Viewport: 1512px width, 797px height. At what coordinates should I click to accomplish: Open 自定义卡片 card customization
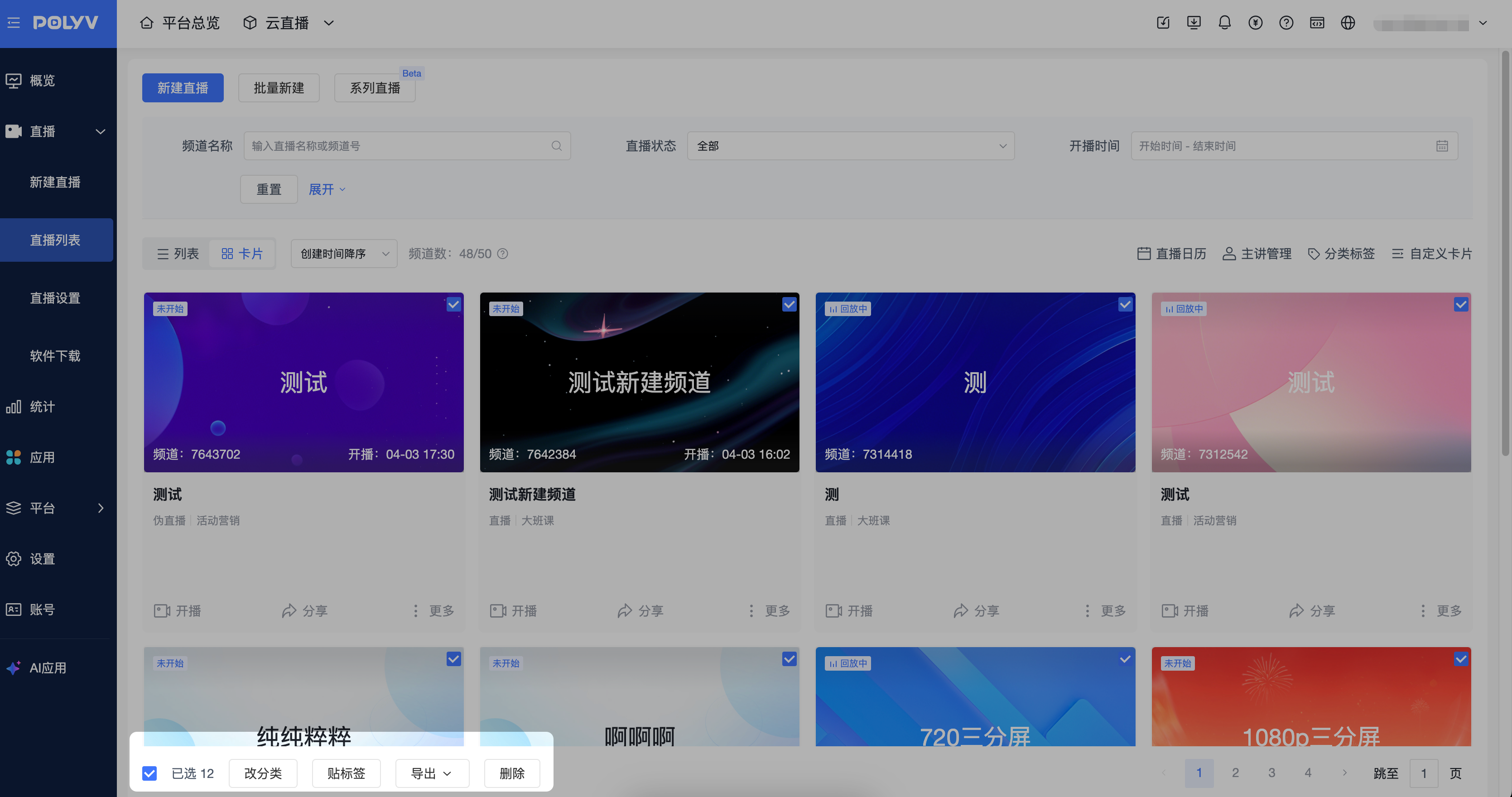coord(1431,254)
